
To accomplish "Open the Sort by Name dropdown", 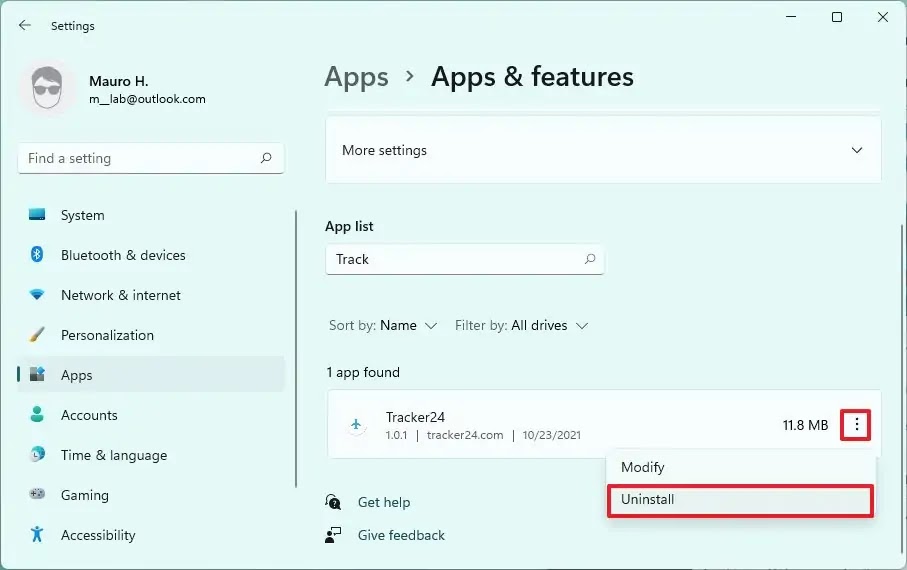I will [x=383, y=325].
